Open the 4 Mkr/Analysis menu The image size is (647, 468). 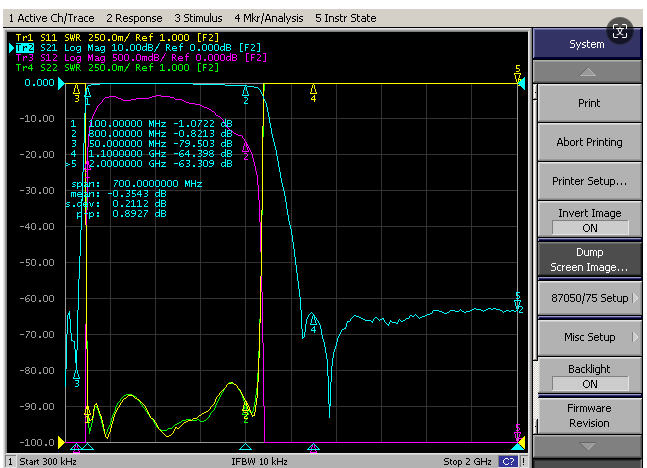pyautogui.click(x=269, y=18)
